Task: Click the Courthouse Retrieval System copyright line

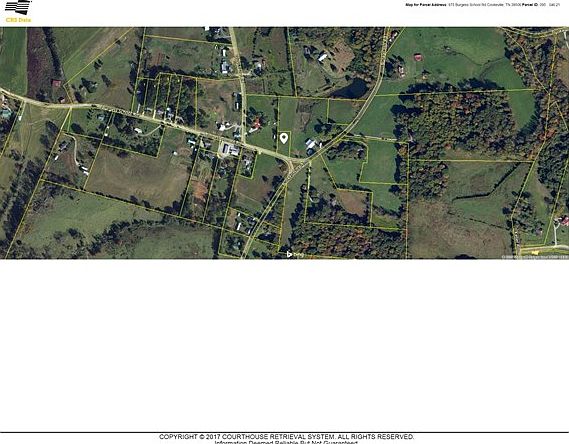Action: click(286, 437)
